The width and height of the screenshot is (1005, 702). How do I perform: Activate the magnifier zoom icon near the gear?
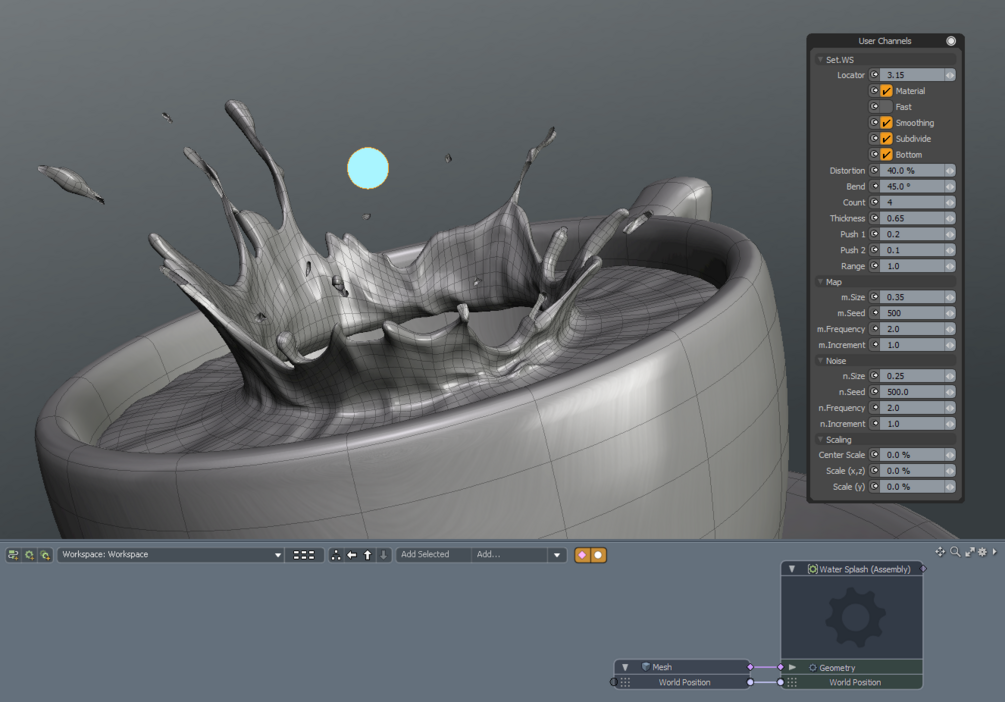click(954, 552)
